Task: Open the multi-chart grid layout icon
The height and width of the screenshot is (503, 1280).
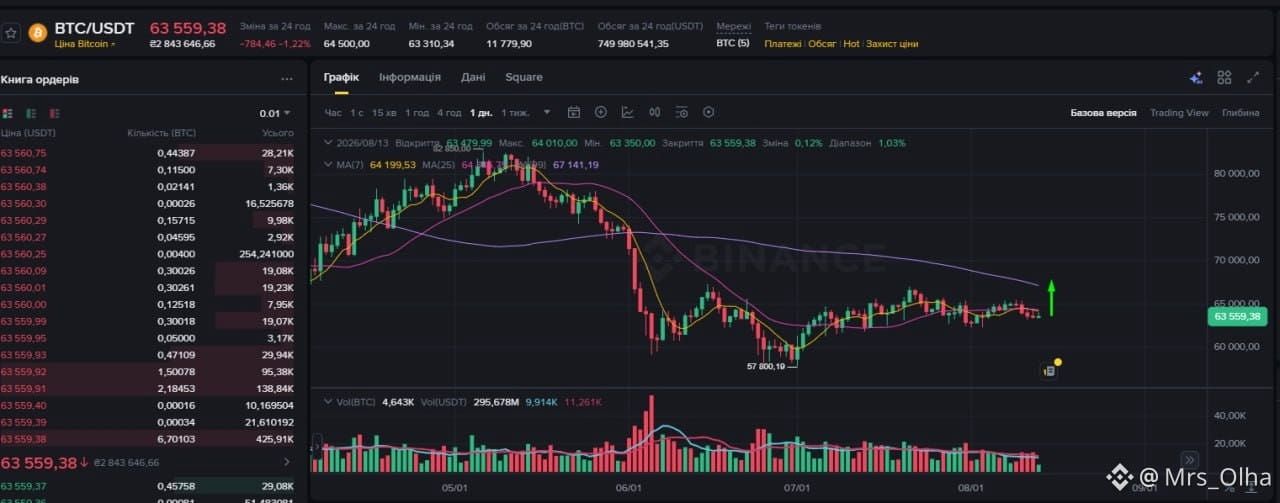Action: point(1224,78)
